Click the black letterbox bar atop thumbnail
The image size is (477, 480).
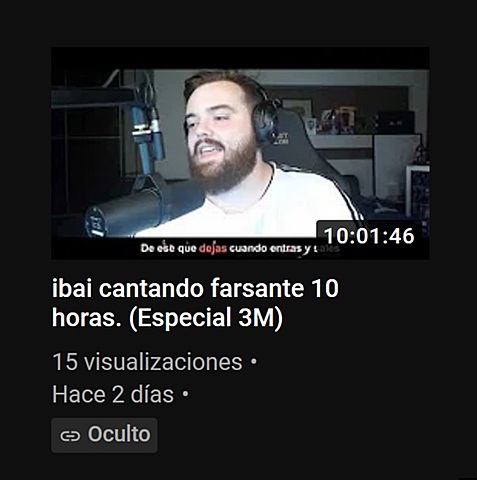[240, 58]
